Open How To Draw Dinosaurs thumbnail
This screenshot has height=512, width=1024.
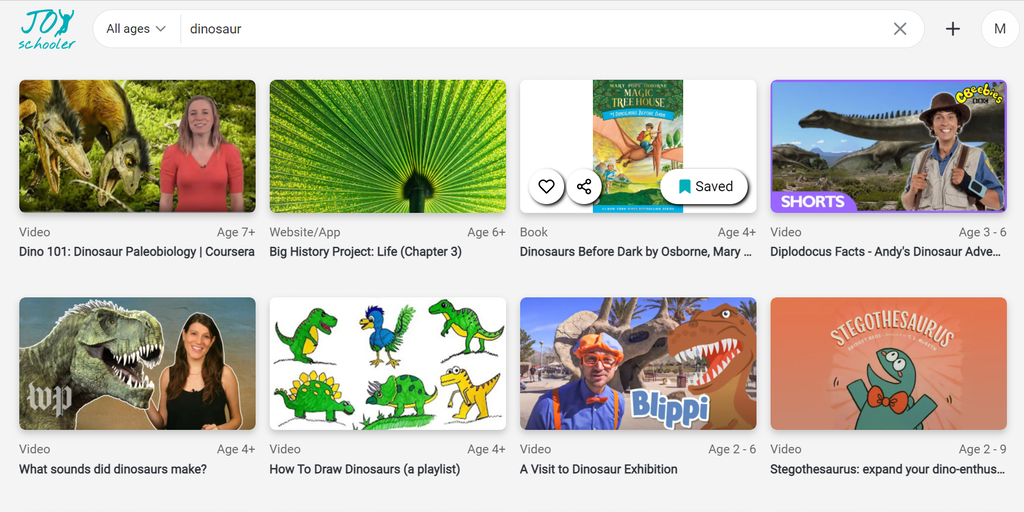pyautogui.click(x=388, y=363)
